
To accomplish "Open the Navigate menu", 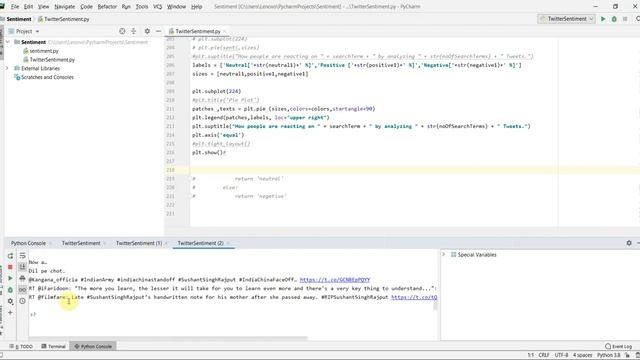I will (64, 7).
